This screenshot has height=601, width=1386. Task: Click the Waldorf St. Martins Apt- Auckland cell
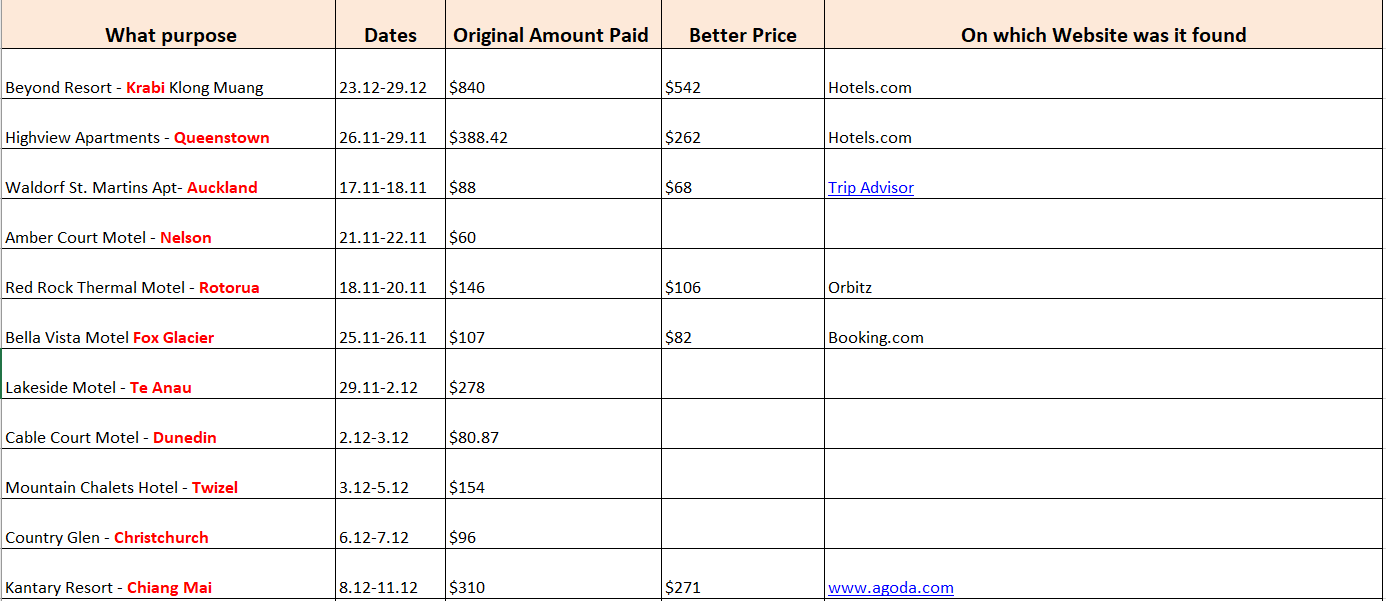coord(168,175)
